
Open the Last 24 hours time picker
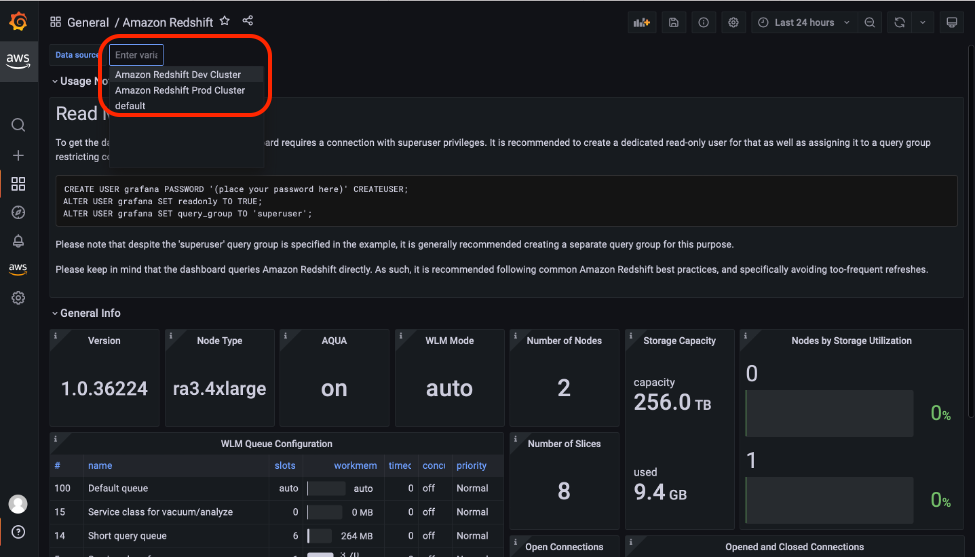point(804,22)
